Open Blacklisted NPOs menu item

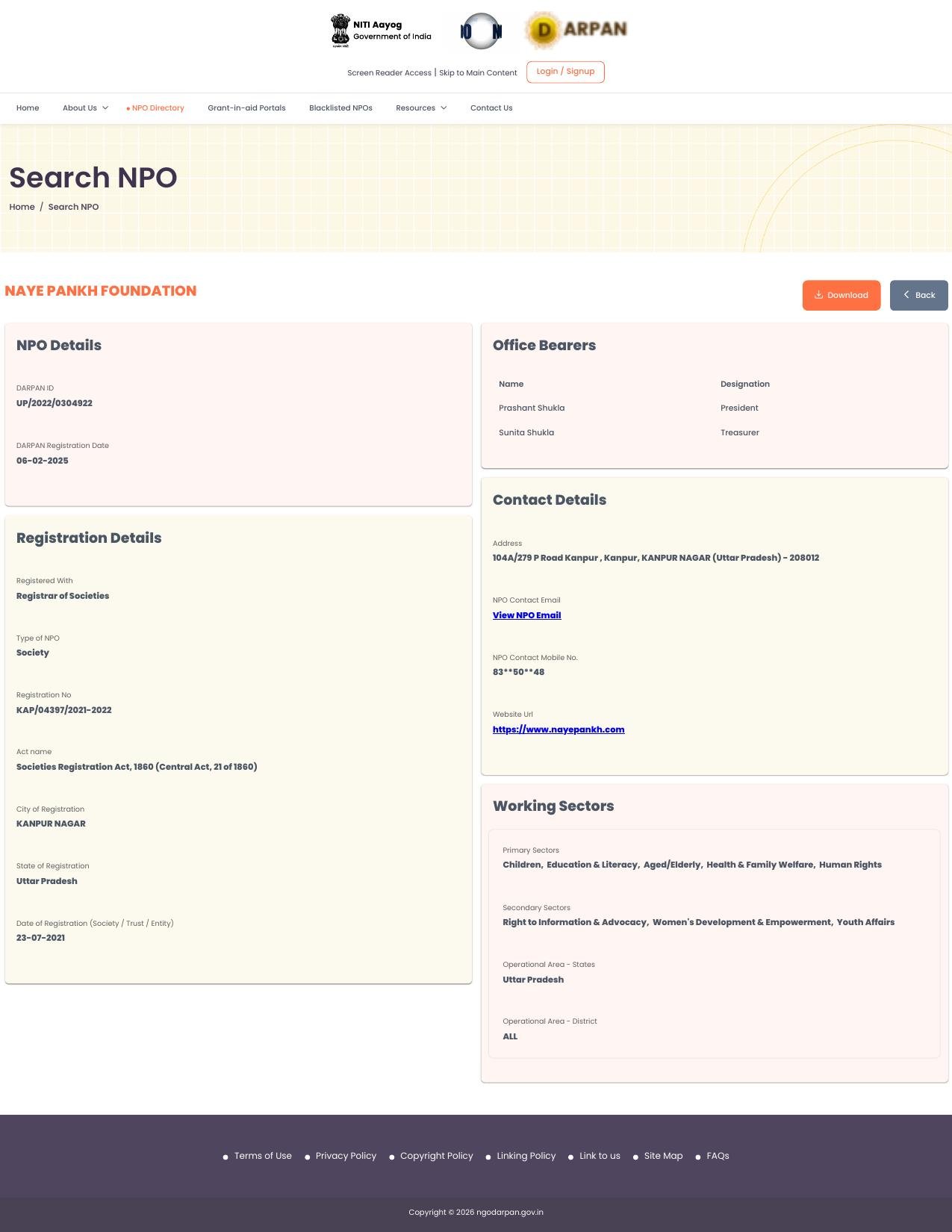click(x=340, y=108)
